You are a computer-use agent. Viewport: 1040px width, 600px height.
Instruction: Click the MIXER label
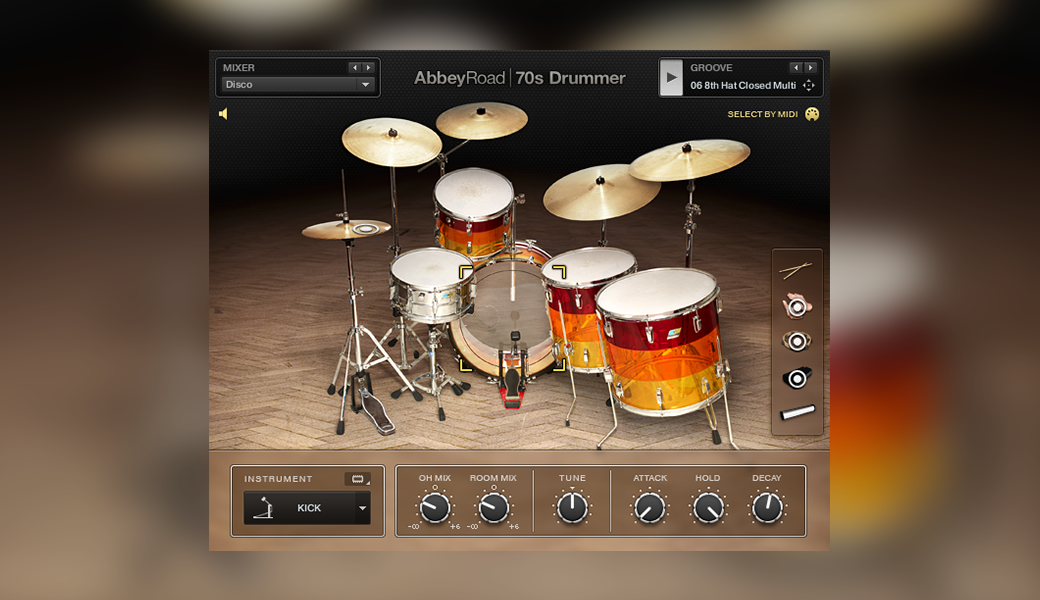(x=239, y=68)
